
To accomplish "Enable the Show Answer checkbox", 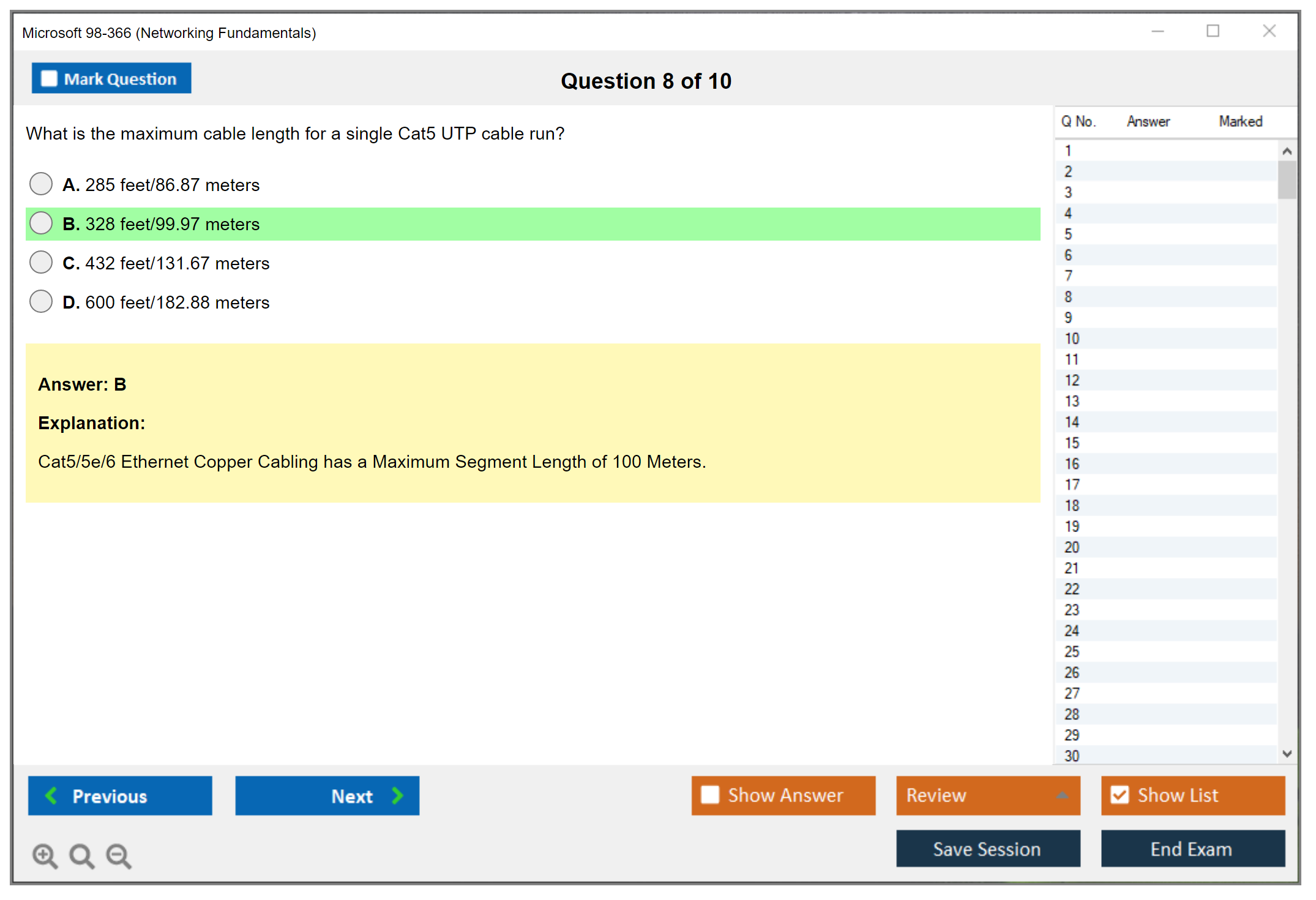I will point(710,795).
